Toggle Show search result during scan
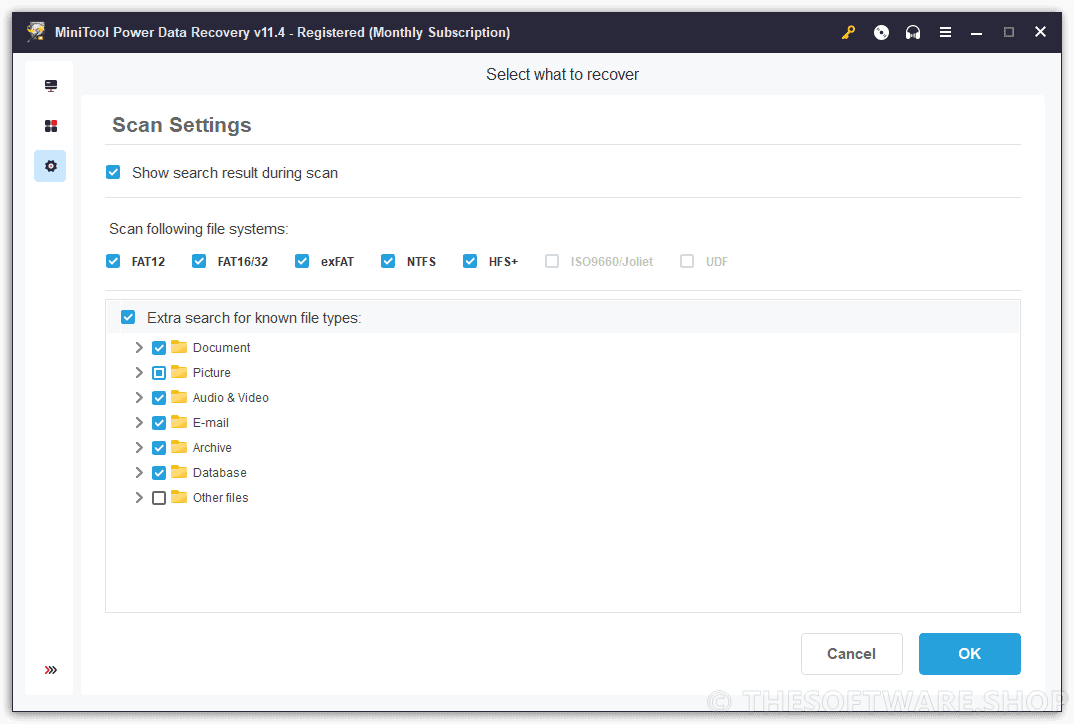Viewport: 1074px width, 724px height. (x=113, y=172)
